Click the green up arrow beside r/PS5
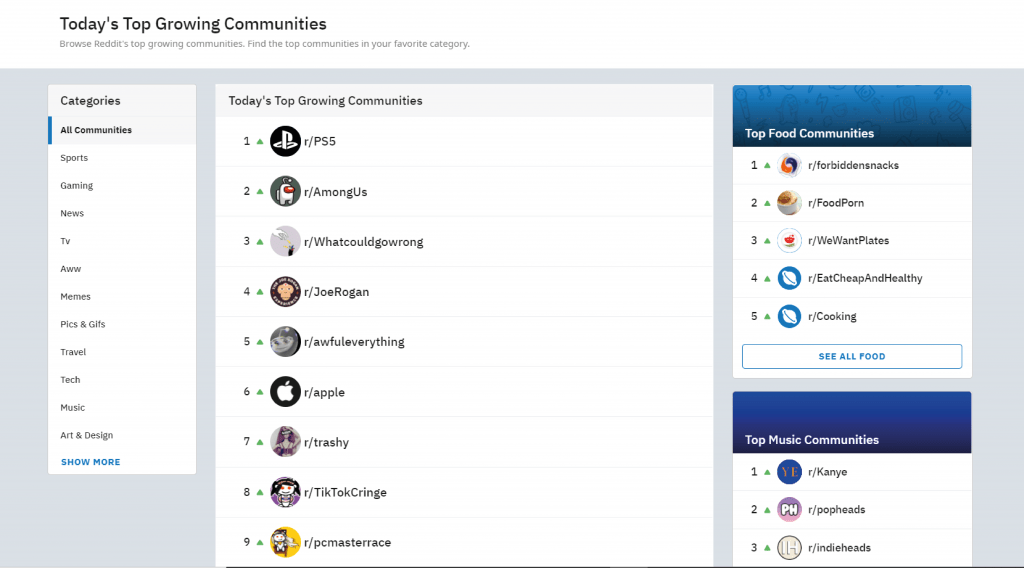Viewport: 1024px width, 568px height. click(x=260, y=142)
